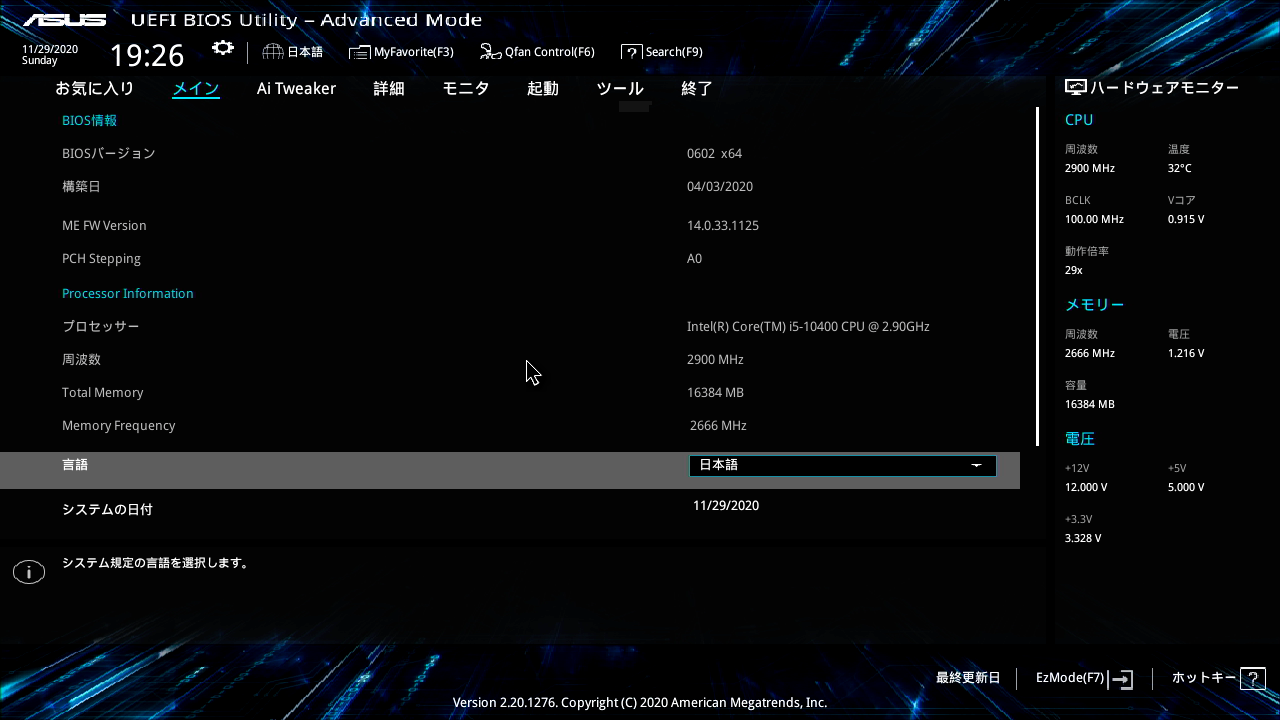Screen dimensions: 1280x720
Task: Click the hardware monitor display icon
Action: (x=1076, y=88)
